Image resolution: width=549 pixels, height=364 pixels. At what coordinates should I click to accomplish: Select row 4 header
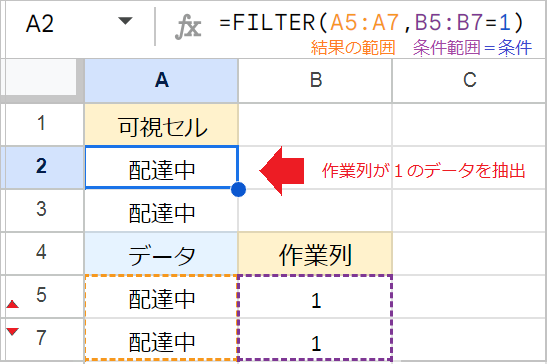[42, 253]
